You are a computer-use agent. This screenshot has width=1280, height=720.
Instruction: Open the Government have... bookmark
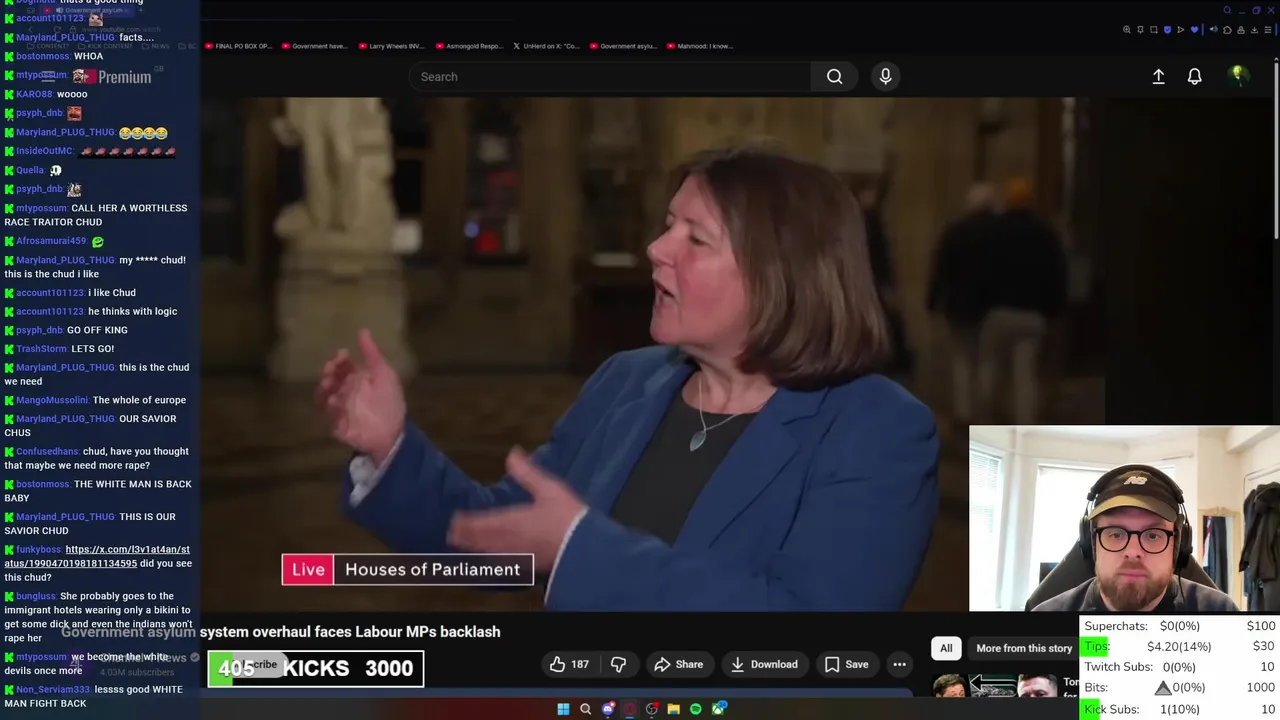point(315,46)
